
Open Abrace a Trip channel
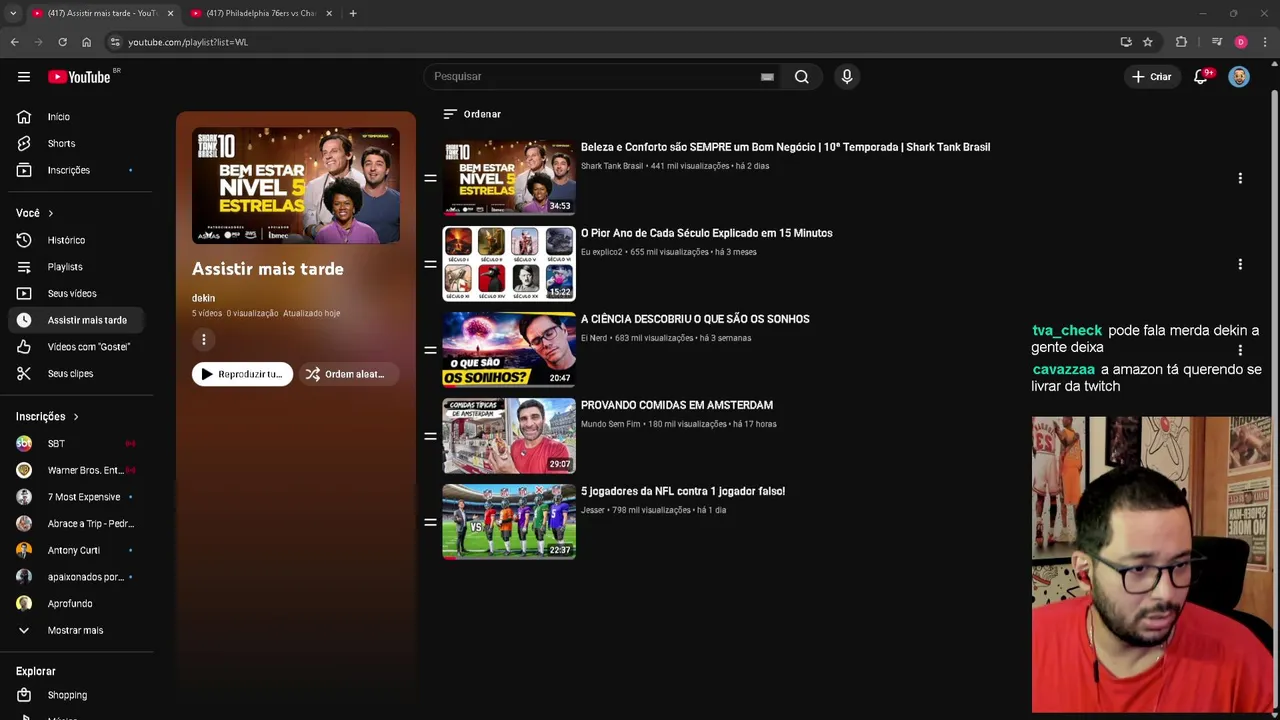click(77, 524)
